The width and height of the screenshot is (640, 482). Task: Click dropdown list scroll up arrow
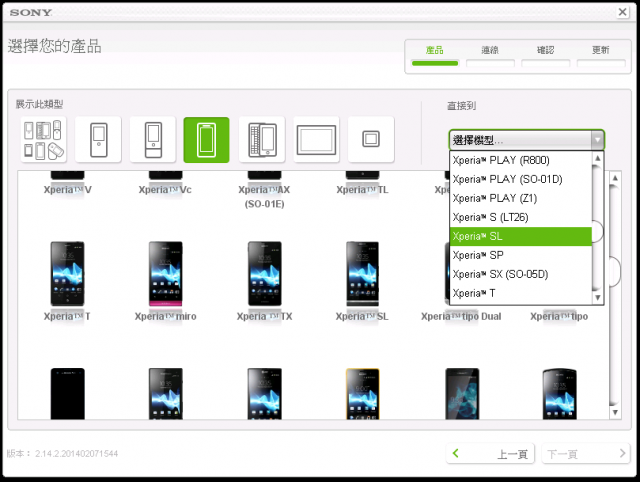(598, 158)
